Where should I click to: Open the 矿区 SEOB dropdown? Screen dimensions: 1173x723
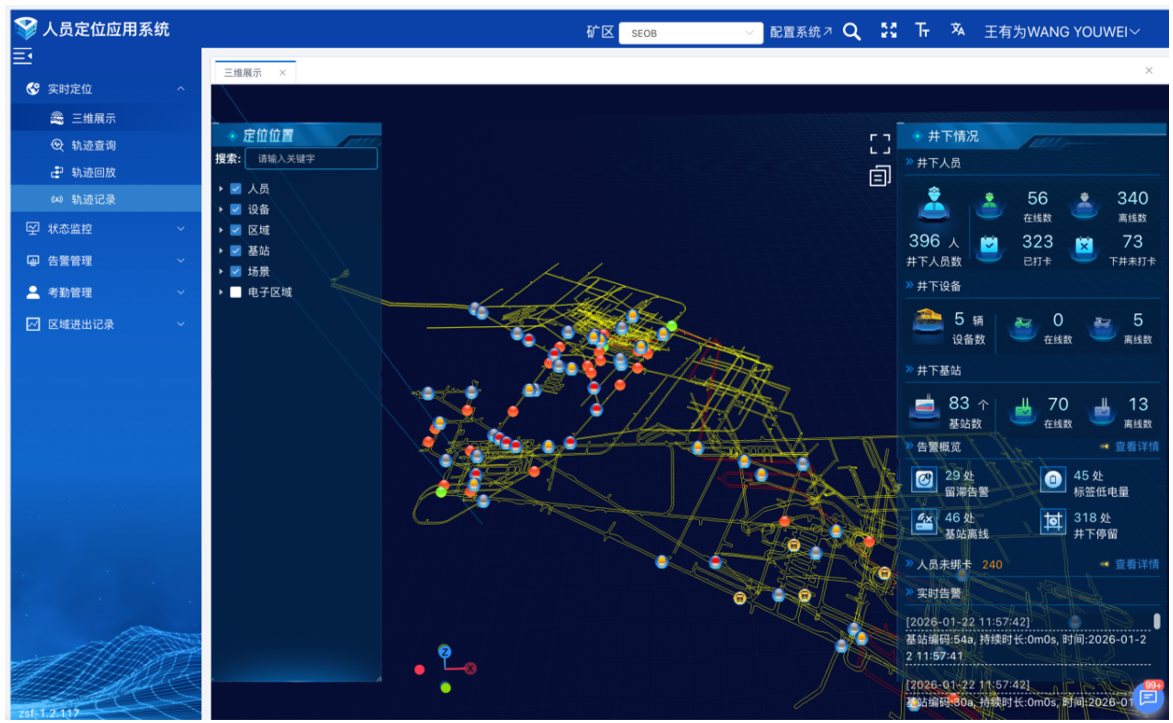[x=690, y=33]
